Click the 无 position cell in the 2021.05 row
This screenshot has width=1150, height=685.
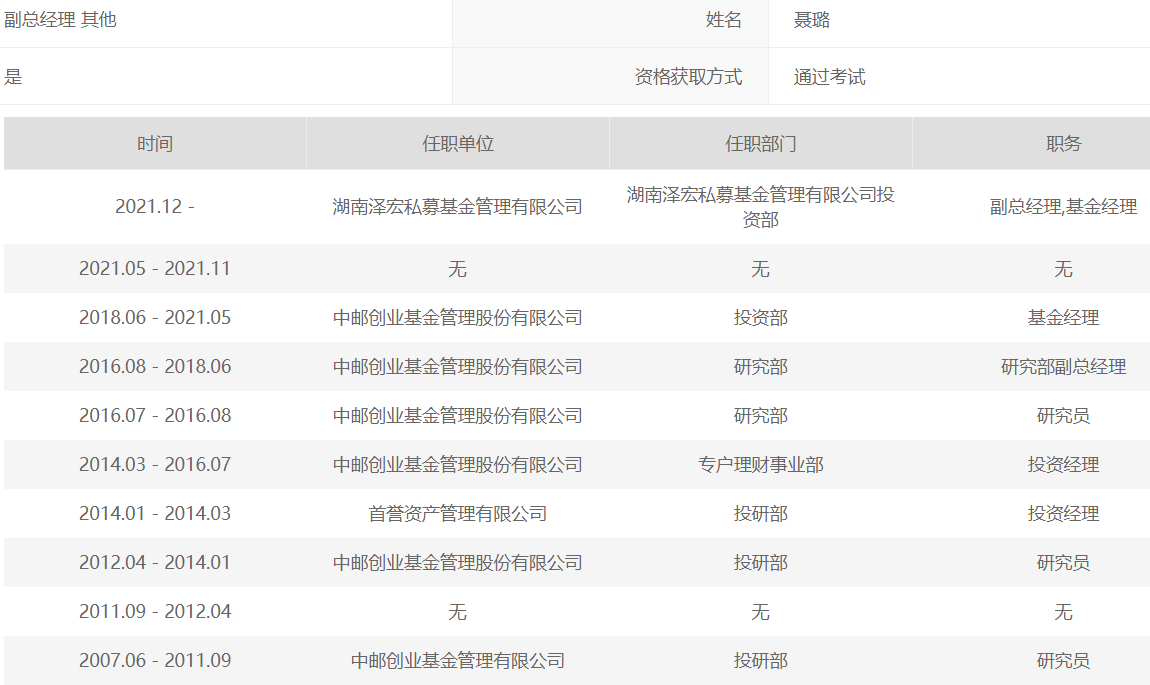tap(1063, 268)
